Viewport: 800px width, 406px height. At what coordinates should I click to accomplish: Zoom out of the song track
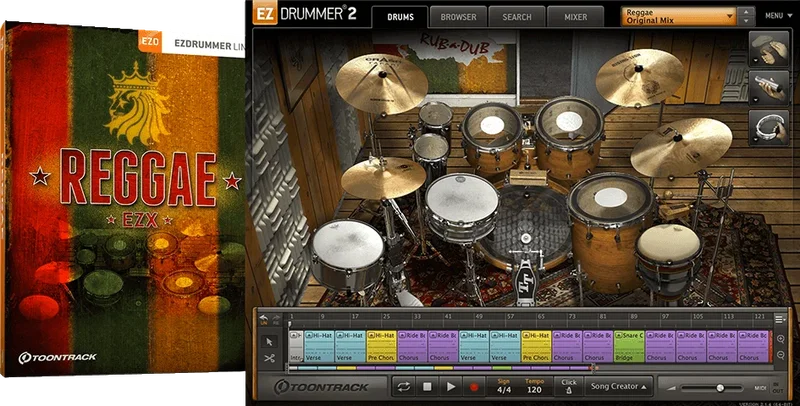781,355
